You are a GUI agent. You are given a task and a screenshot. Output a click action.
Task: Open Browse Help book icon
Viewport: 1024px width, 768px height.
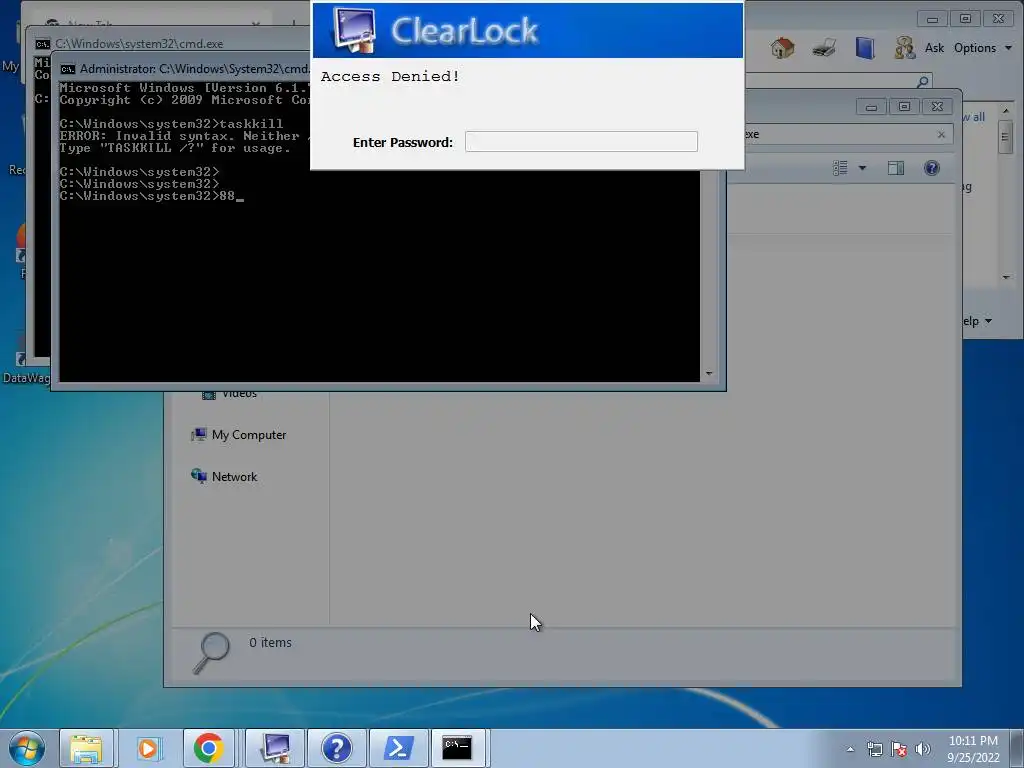tap(865, 48)
